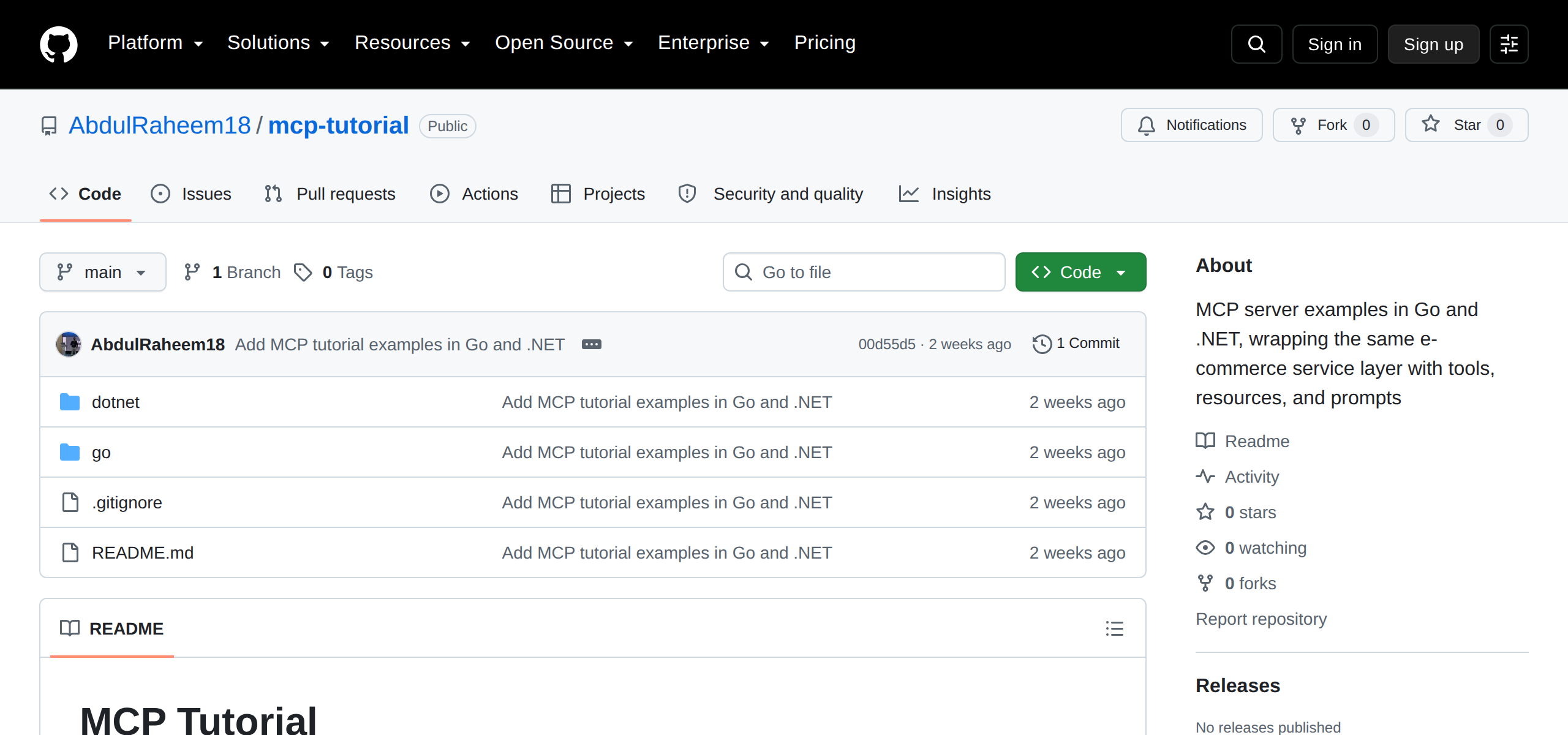The image size is (1568, 735).
Task: Open the green Code dropdown
Action: coord(1080,272)
